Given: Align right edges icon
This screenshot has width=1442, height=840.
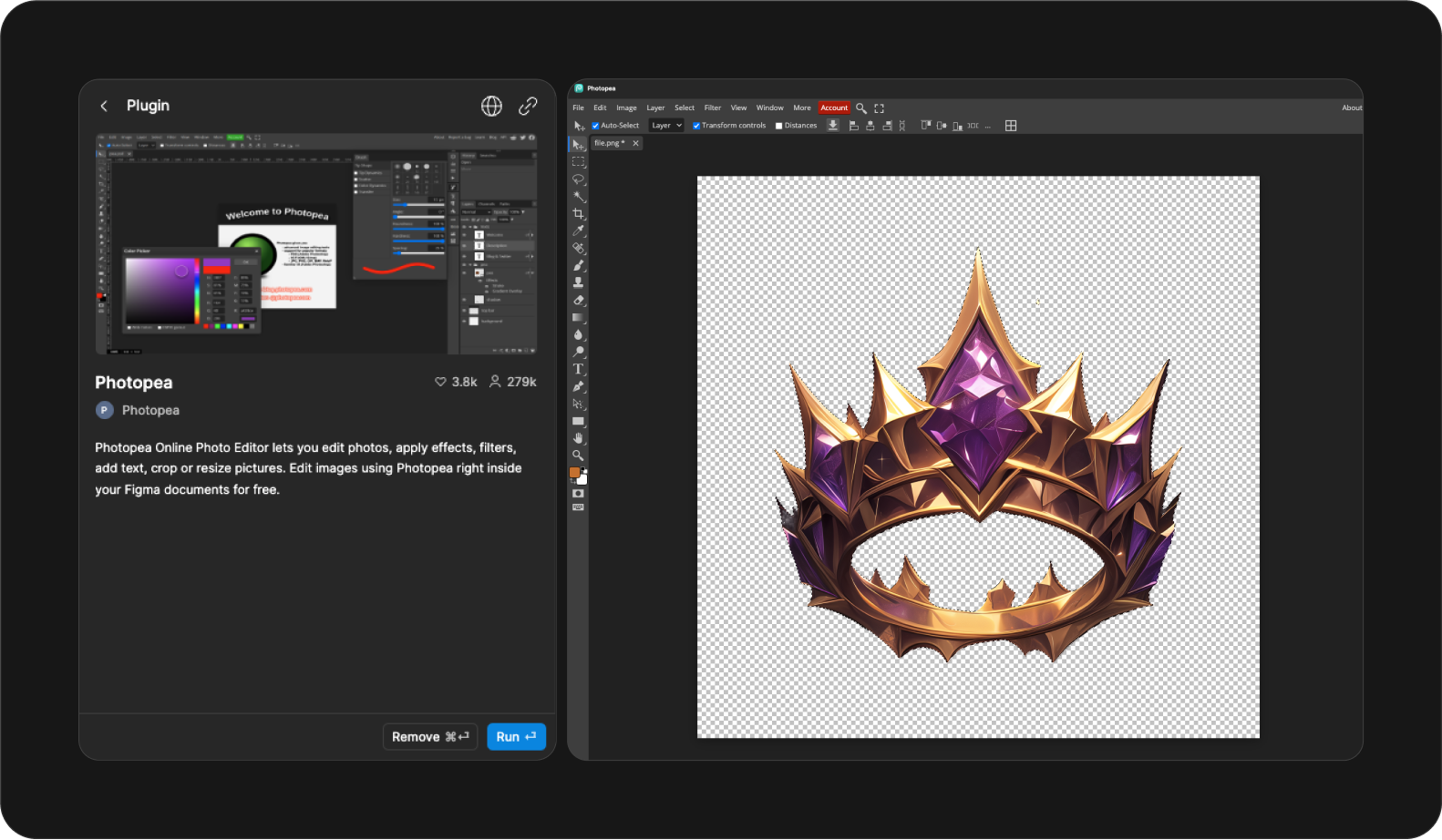Looking at the screenshot, I should [887, 126].
